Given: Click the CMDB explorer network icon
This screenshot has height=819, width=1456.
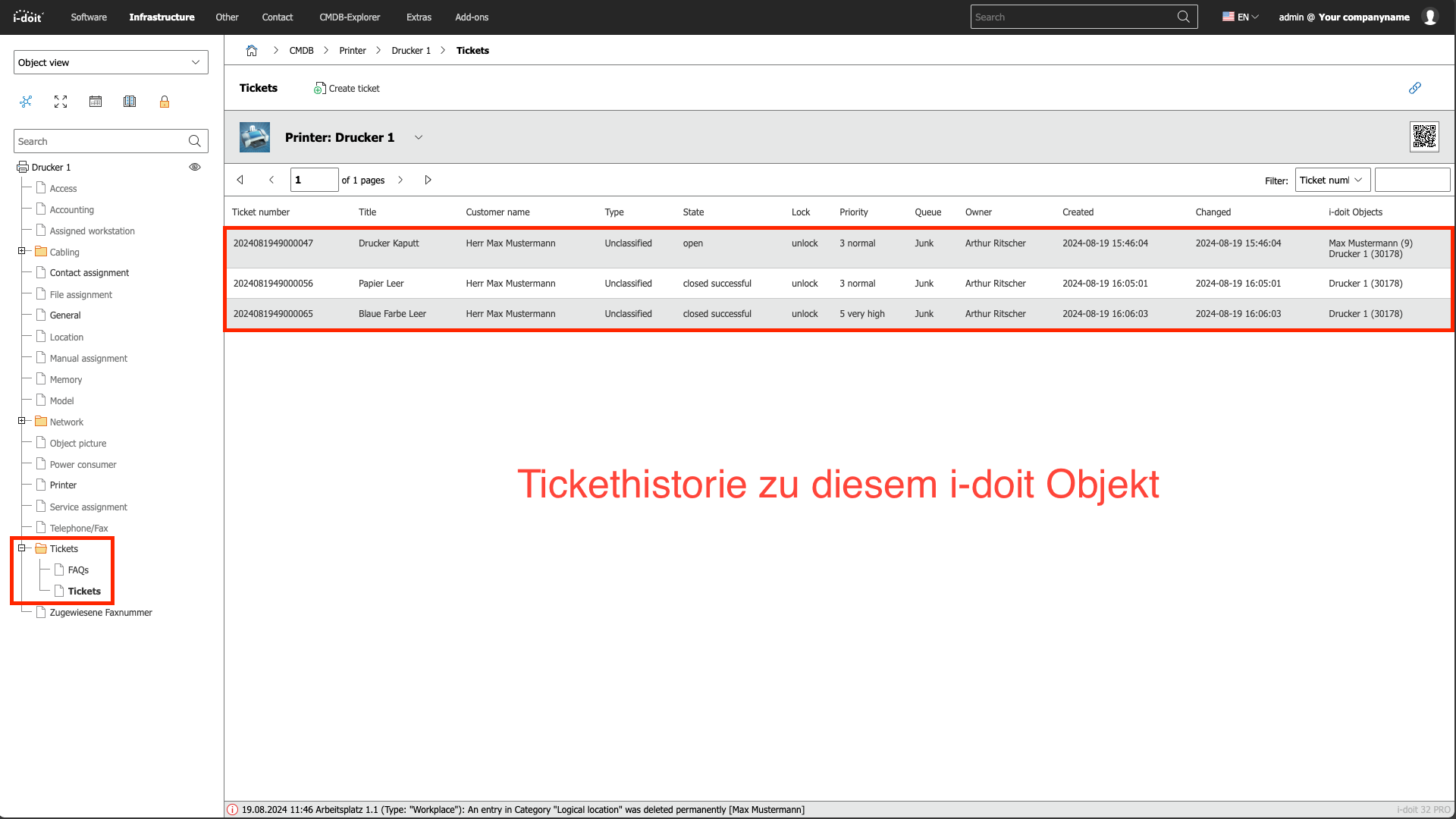Looking at the screenshot, I should click(26, 102).
